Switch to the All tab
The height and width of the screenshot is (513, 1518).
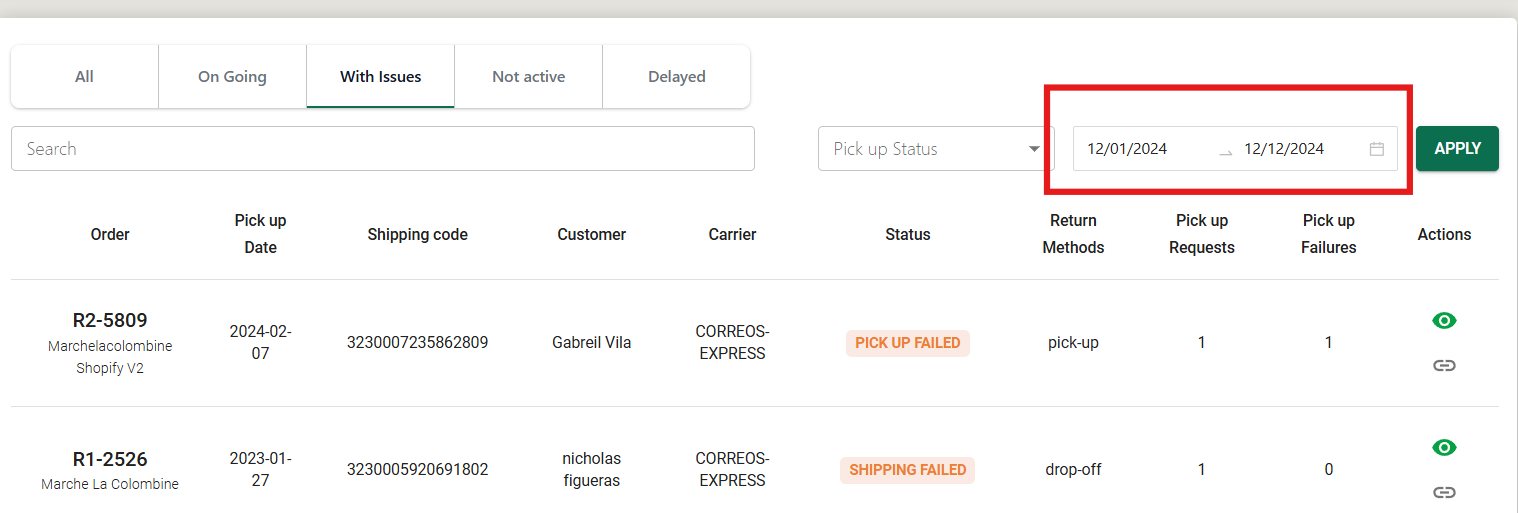(84, 77)
